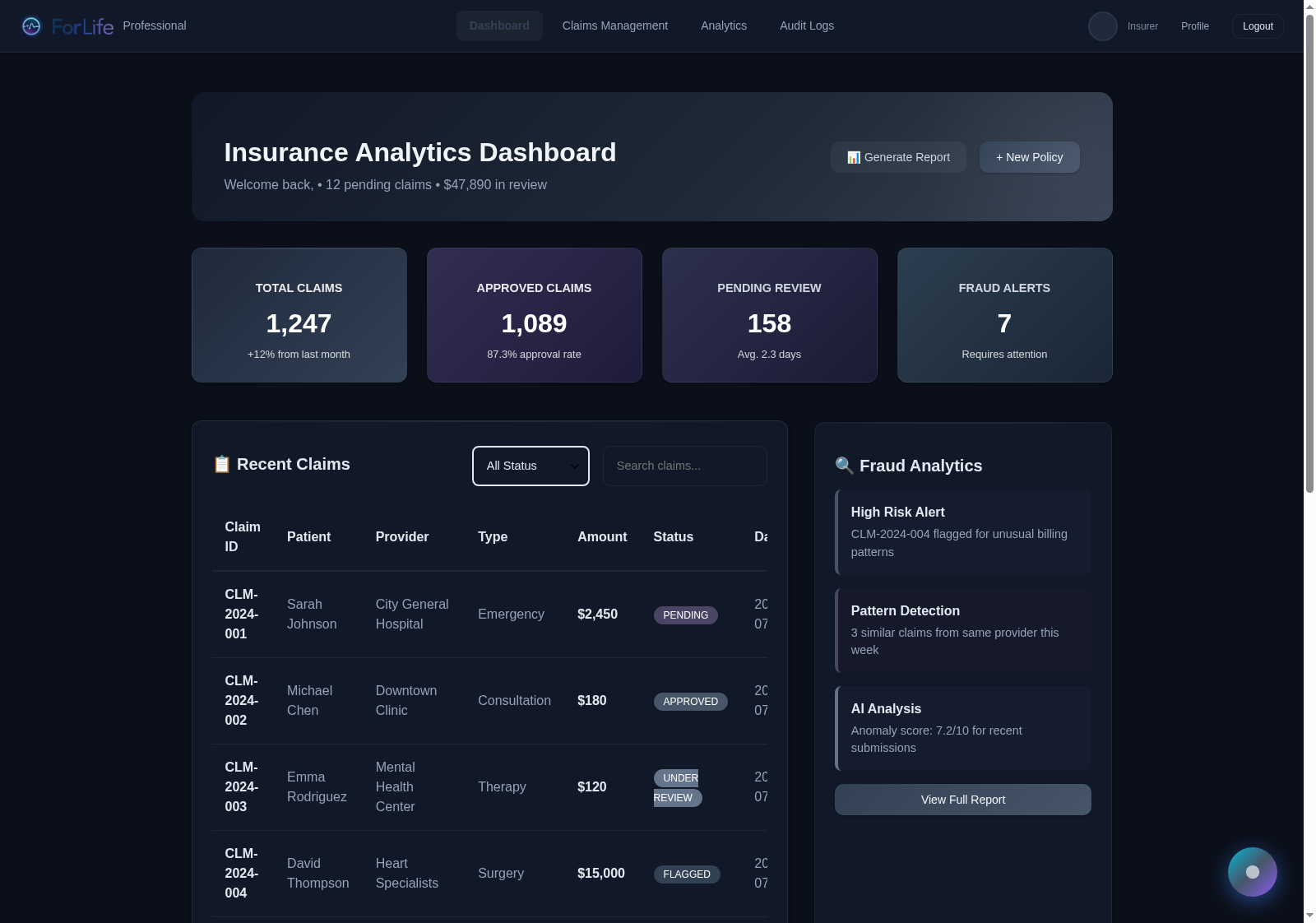The image size is (1316, 923).
Task: Click the Status column header
Action: point(674,536)
